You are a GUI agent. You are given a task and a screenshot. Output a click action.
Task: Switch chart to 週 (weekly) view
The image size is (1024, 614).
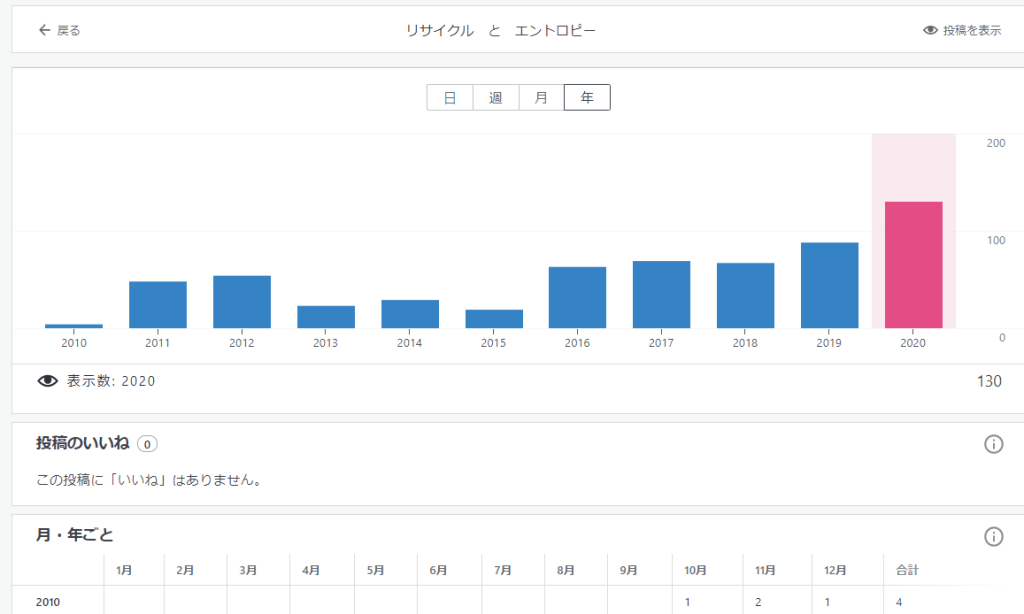(496, 98)
